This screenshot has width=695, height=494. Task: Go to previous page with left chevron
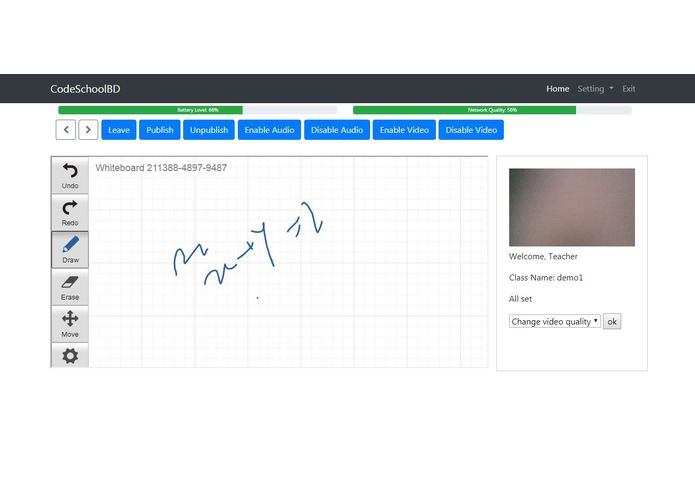66,130
